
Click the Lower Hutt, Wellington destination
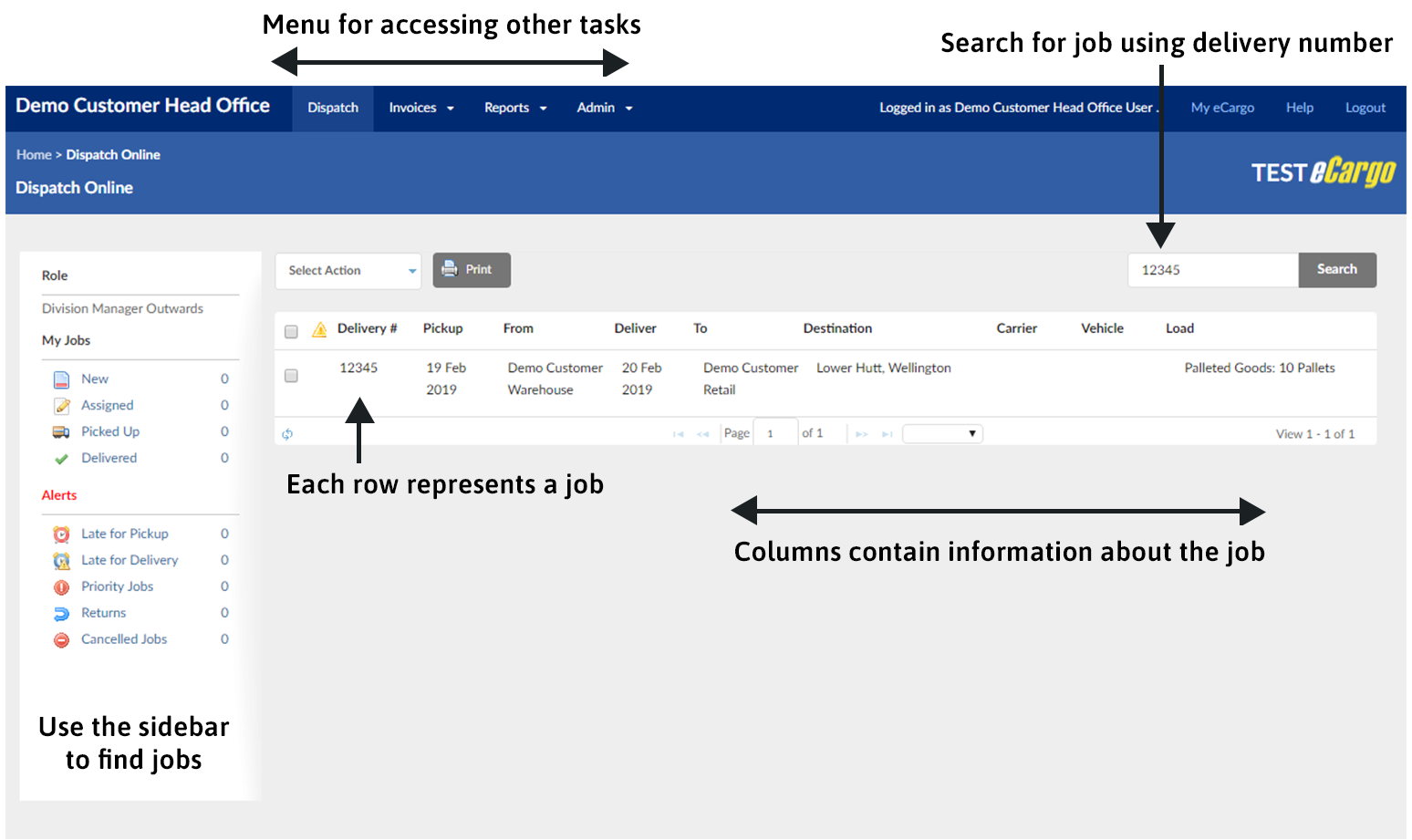pos(884,368)
